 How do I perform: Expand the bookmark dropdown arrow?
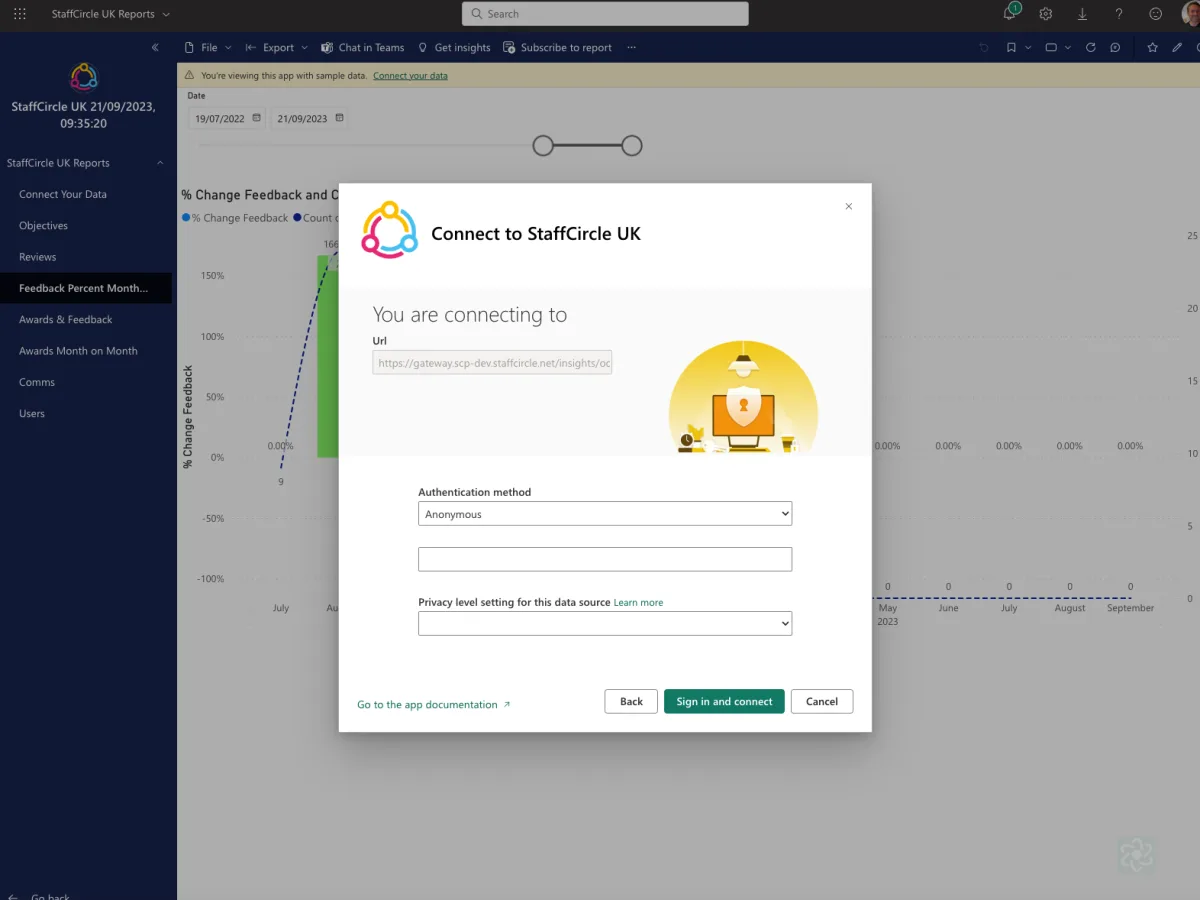click(x=1028, y=47)
